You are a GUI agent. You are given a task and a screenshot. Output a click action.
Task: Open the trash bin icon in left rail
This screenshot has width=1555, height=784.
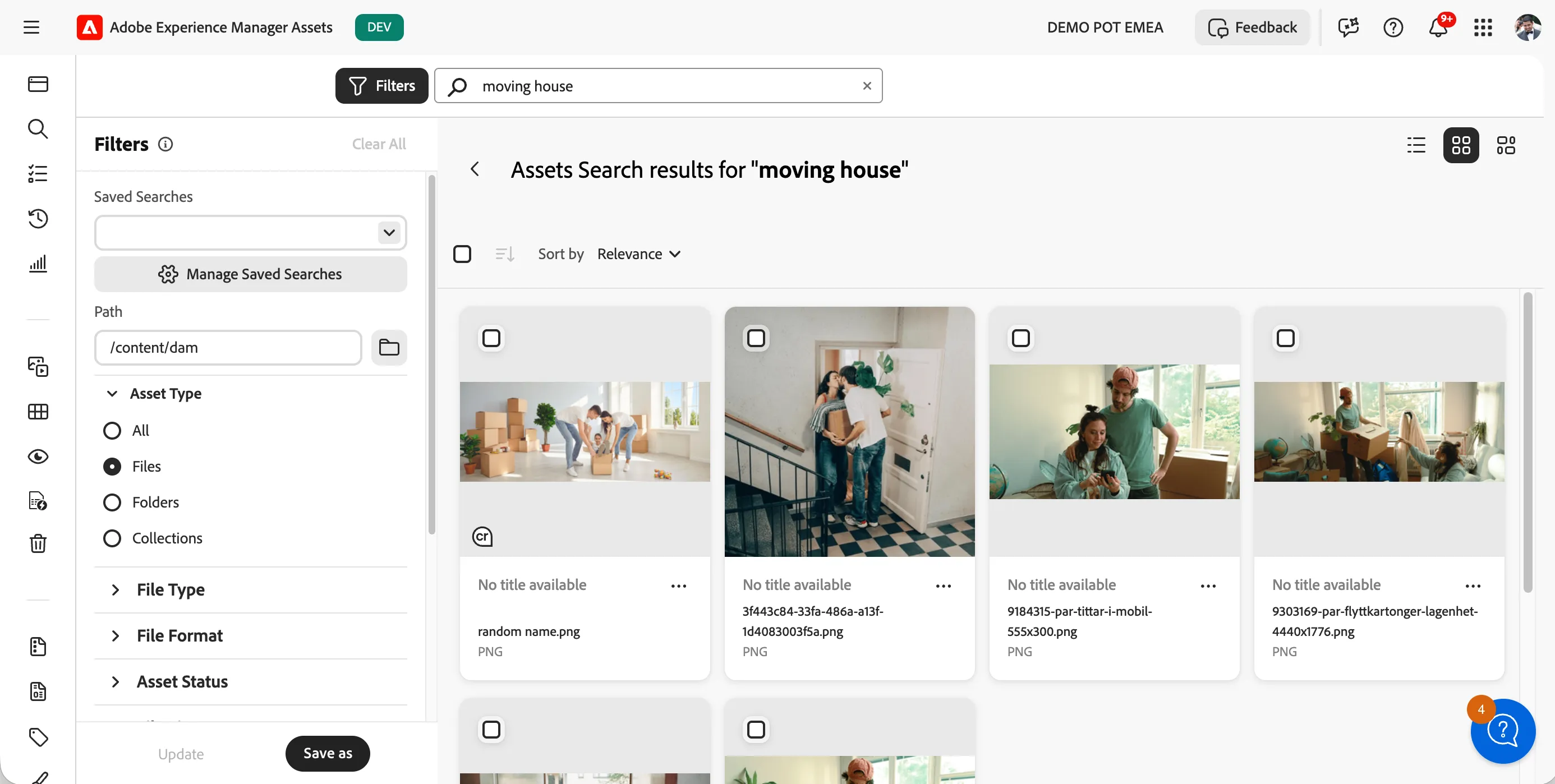point(38,544)
